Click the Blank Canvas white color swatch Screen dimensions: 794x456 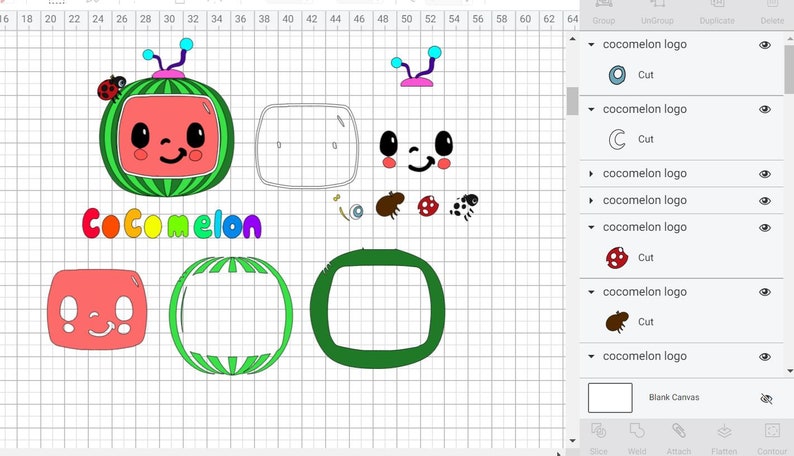(610, 398)
